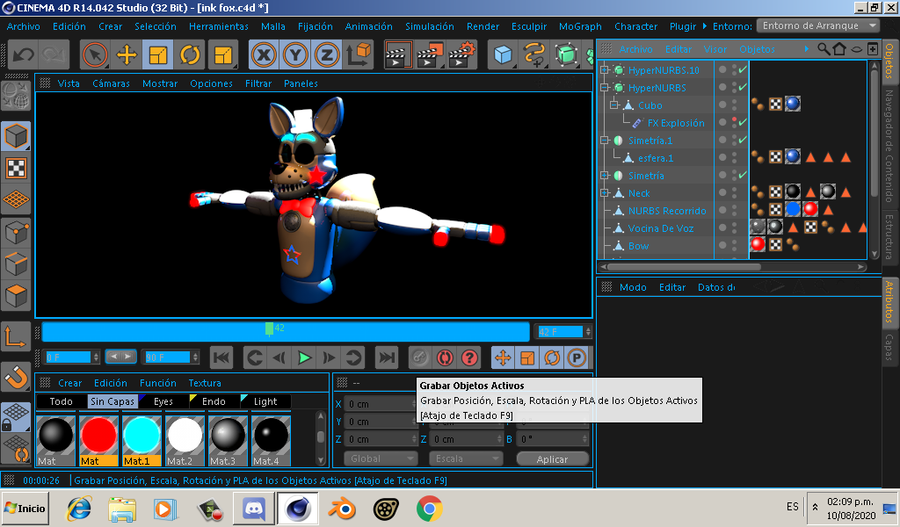
Task: Enable Texture mode checkerboard icon
Action: pyautogui.click(x=16, y=168)
